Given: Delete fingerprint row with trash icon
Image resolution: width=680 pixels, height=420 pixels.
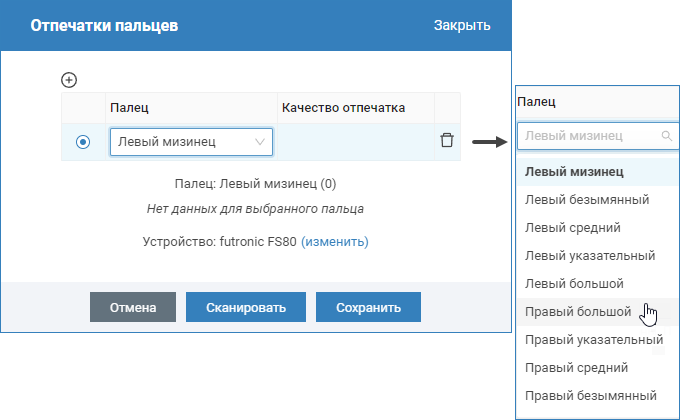Looking at the screenshot, I should 447,141.
